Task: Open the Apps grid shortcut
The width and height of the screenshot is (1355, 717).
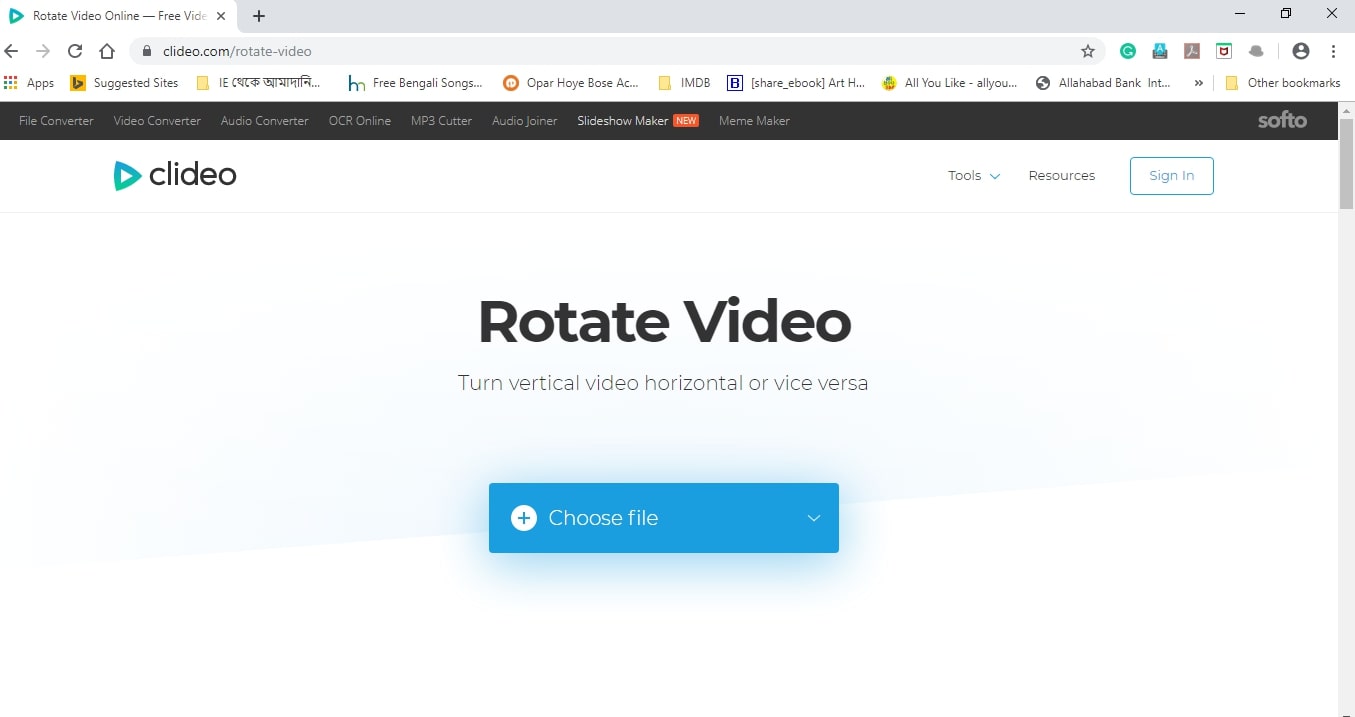Action: (x=29, y=83)
